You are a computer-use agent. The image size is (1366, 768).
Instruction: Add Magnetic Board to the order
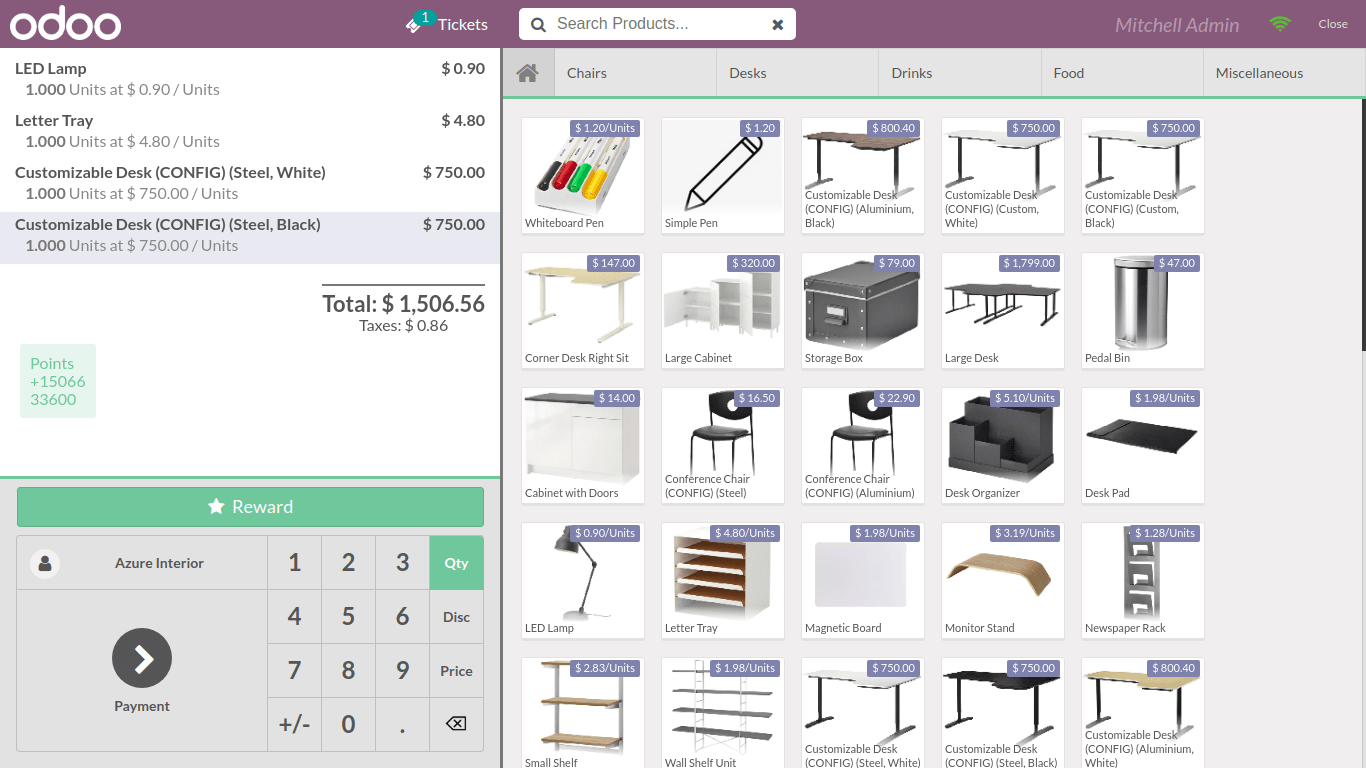[x=863, y=581]
